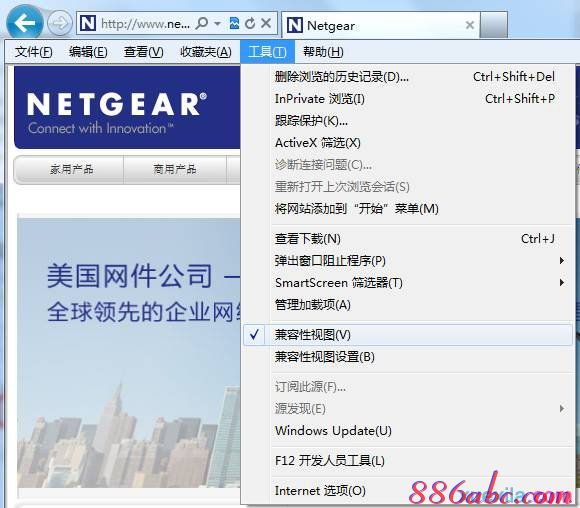Open the 编辑(E) menu
The width and height of the screenshot is (580, 508).
(x=88, y=52)
